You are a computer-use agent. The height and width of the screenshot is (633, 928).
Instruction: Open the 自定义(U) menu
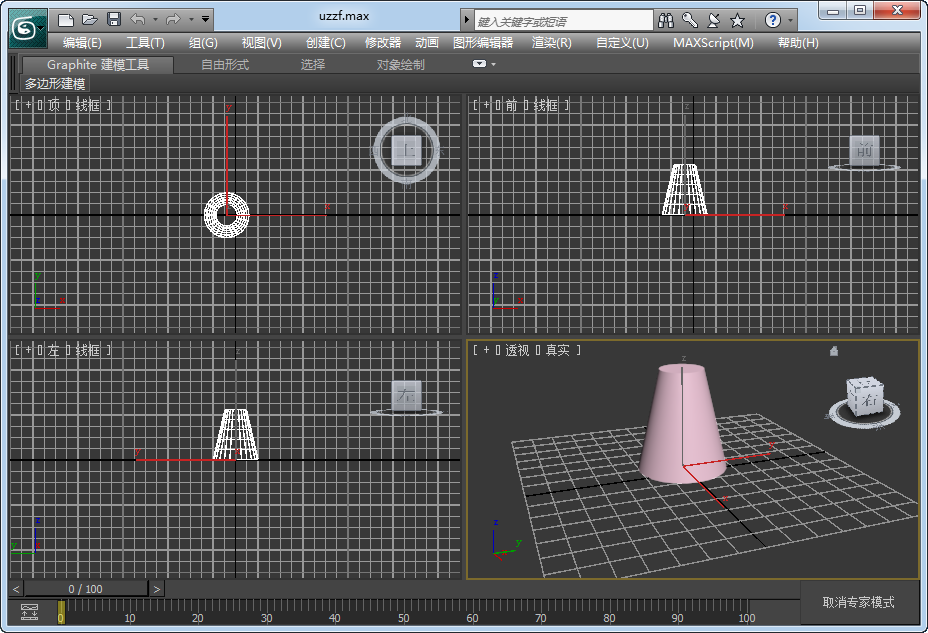pyautogui.click(x=622, y=43)
